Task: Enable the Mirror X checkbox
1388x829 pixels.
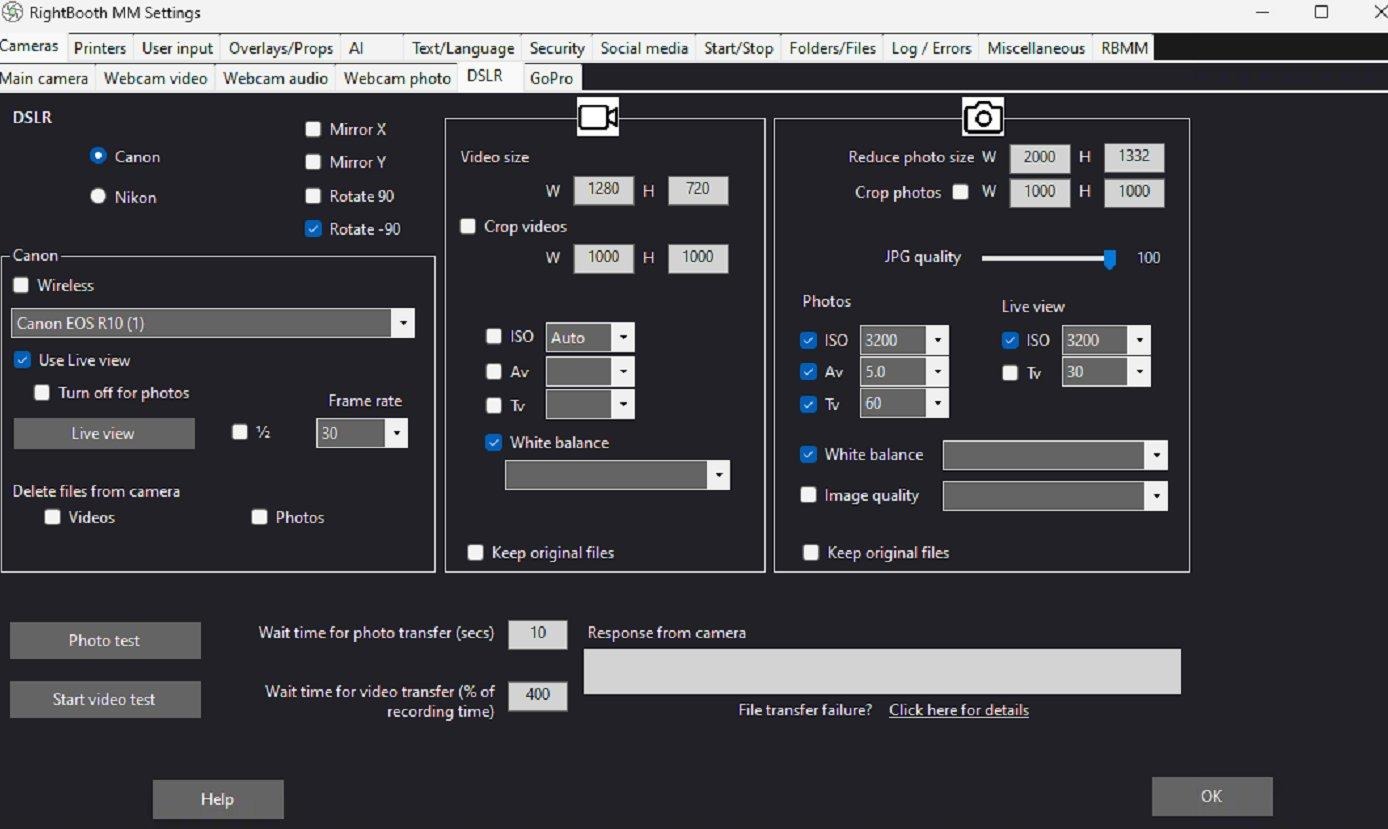Action: tap(313, 129)
